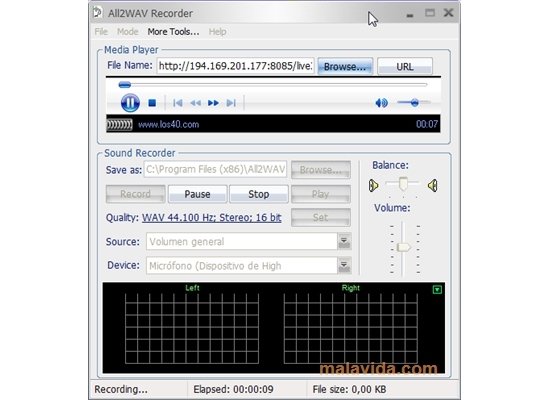Click the Media Player seek bar handle
The image size is (550, 400).
(x=125, y=85)
